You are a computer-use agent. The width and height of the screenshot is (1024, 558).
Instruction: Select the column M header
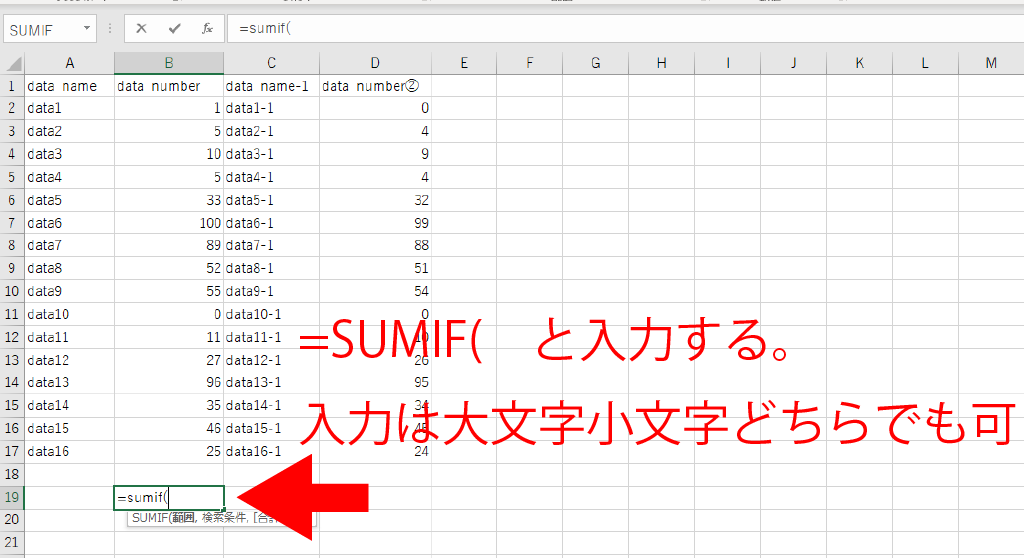990,64
